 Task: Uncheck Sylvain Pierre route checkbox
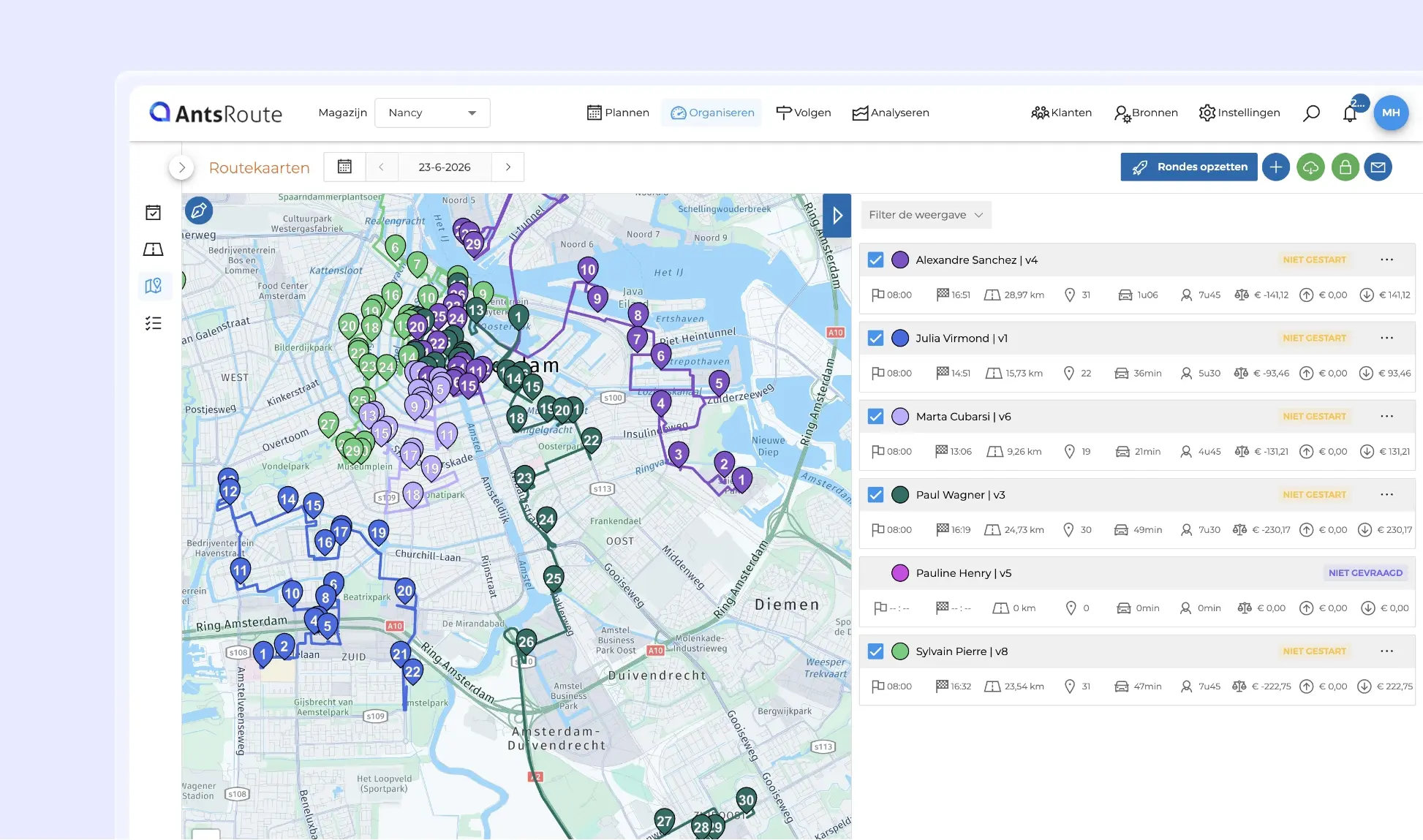[875, 651]
